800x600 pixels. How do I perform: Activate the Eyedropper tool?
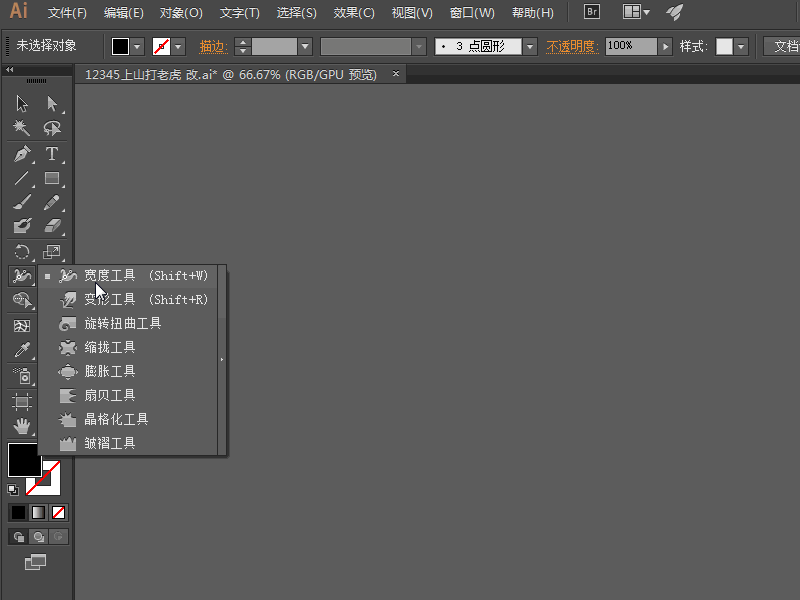[22, 350]
